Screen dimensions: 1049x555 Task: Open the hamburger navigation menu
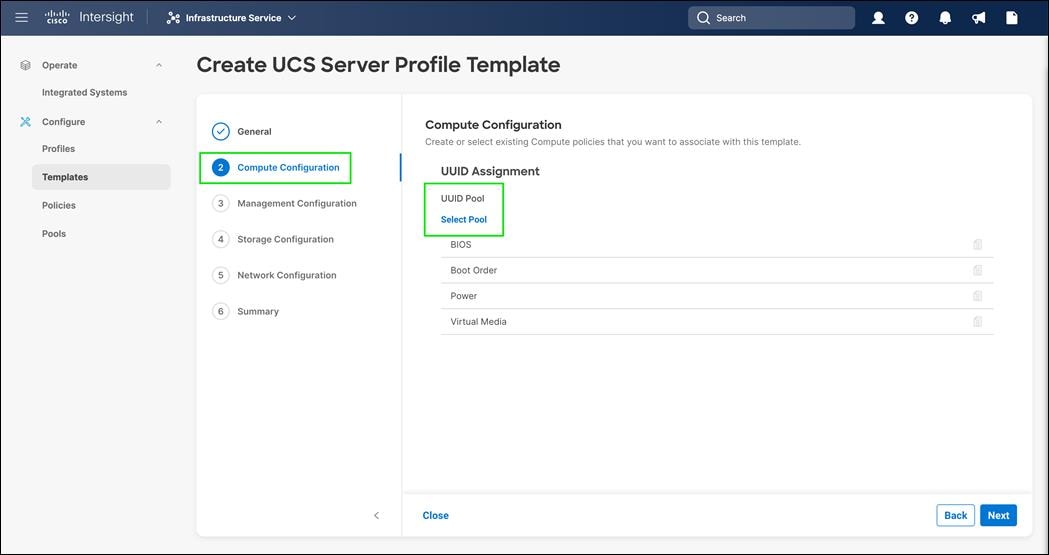click(21, 17)
